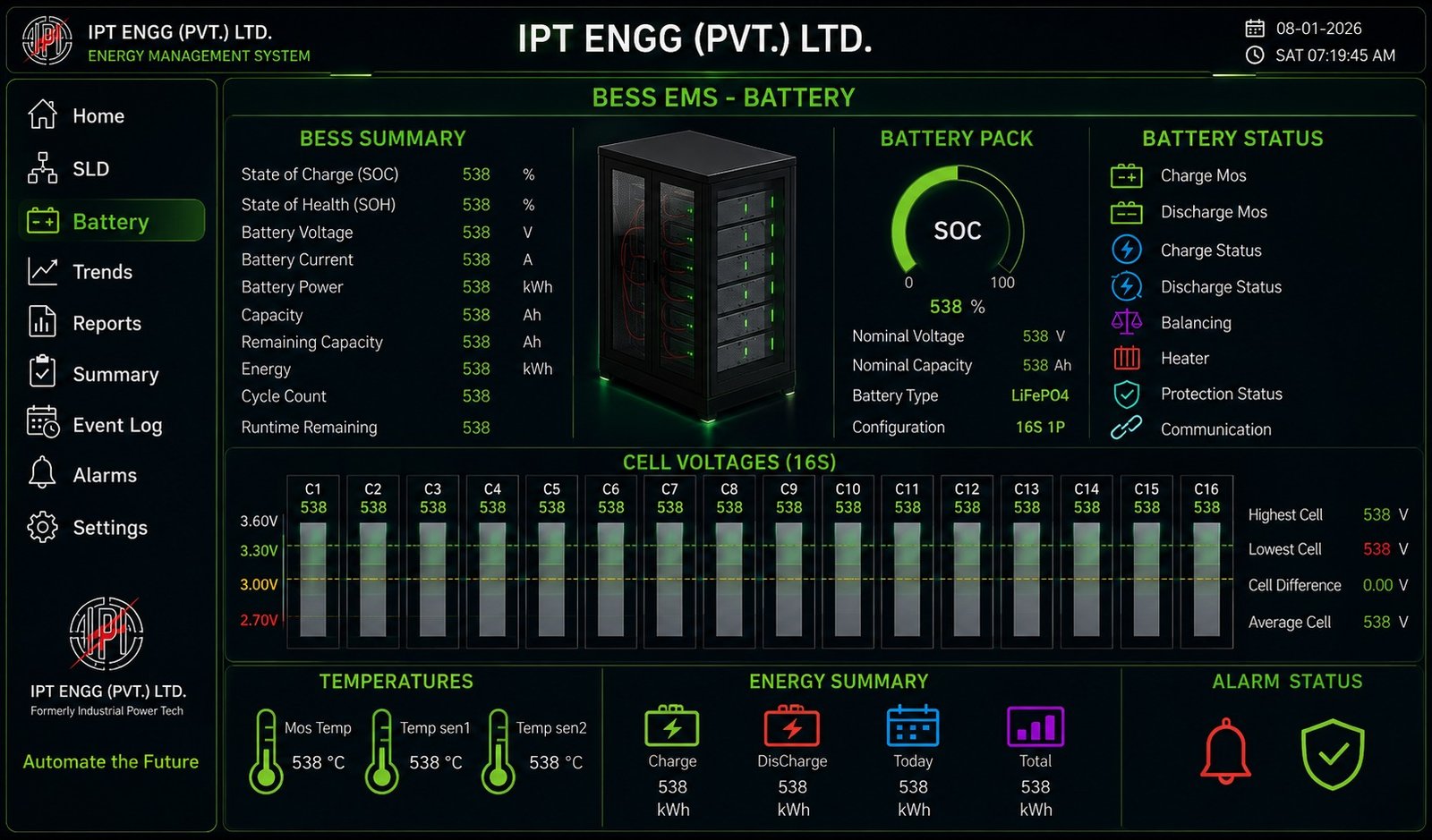
Task: Open the Summary page
Action: [112, 374]
